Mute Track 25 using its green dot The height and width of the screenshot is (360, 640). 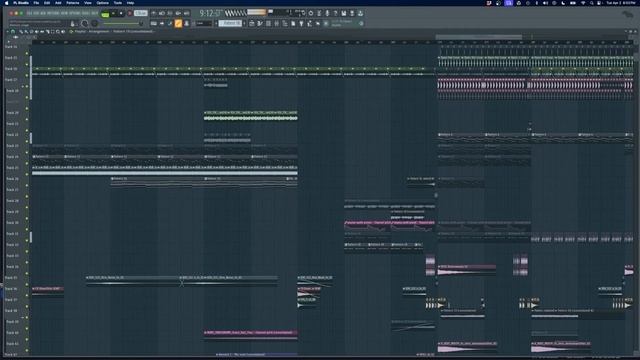[27, 174]
